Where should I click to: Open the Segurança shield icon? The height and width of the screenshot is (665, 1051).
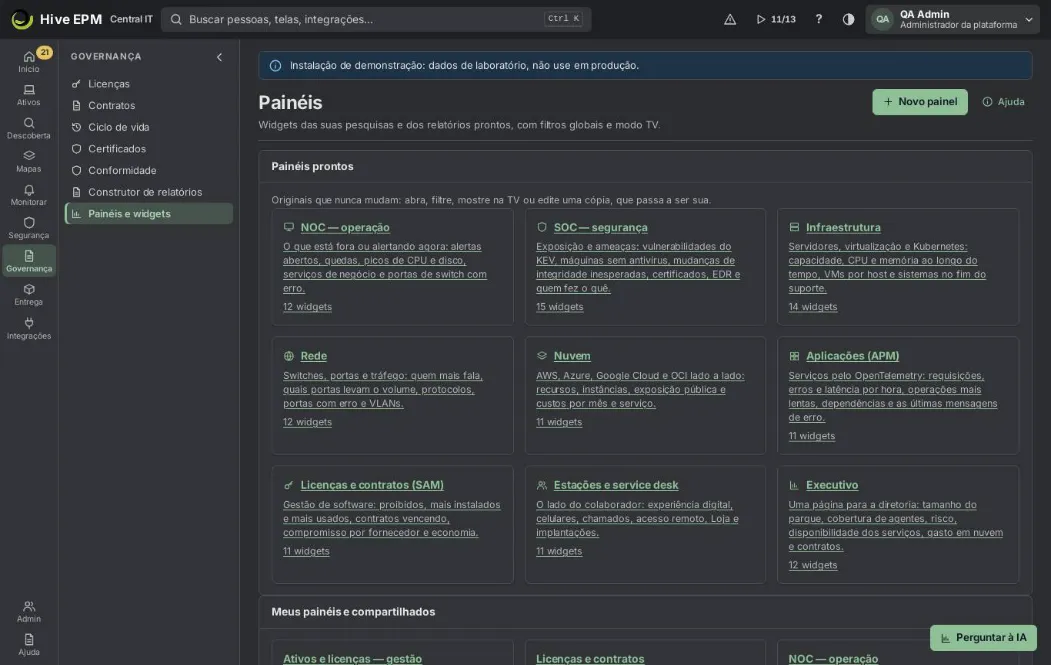pyautogui.click(x=29, y=228)
